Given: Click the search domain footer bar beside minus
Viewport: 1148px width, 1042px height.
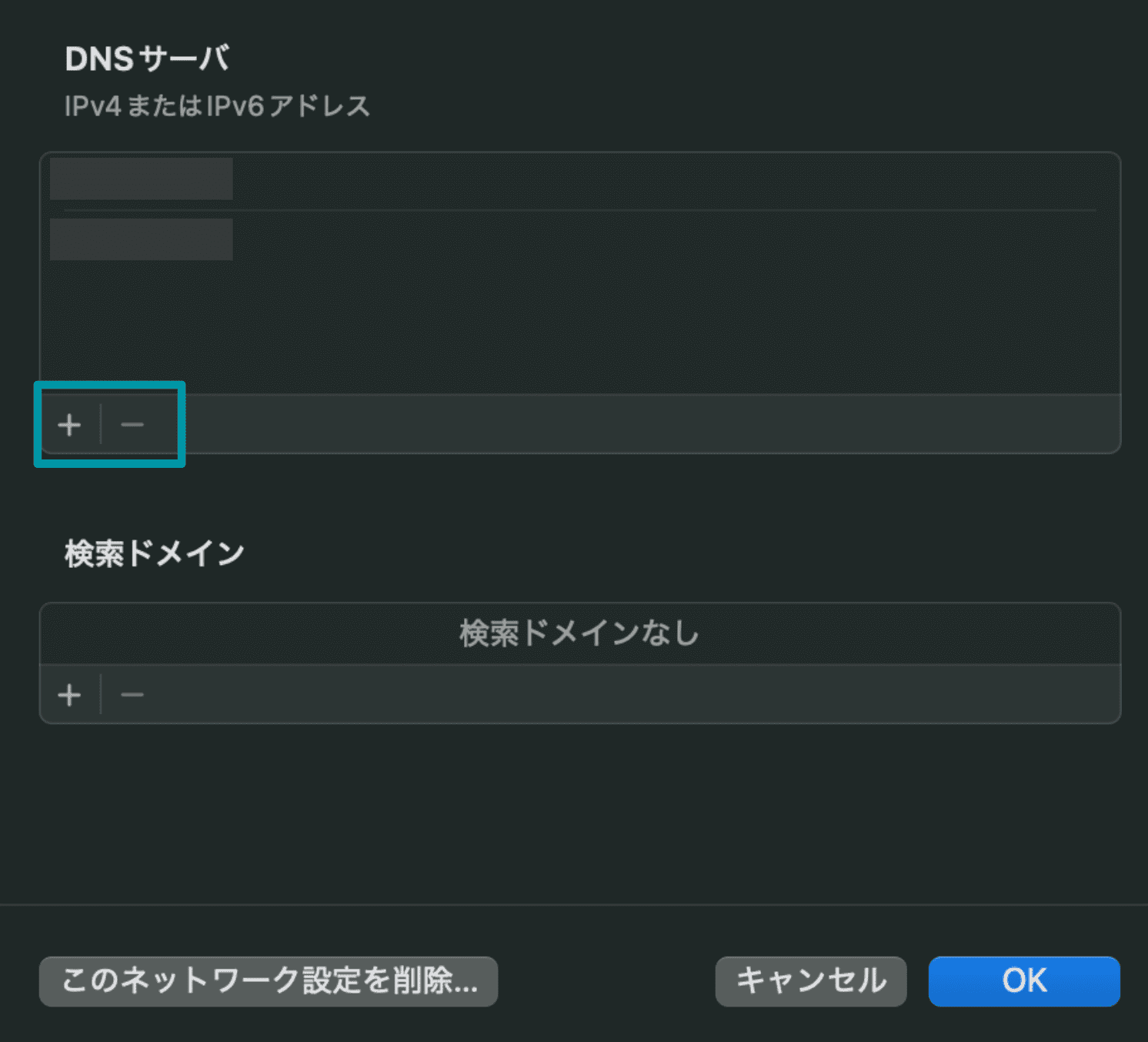Looking at the screenshot, I should [x=616, y=695].
